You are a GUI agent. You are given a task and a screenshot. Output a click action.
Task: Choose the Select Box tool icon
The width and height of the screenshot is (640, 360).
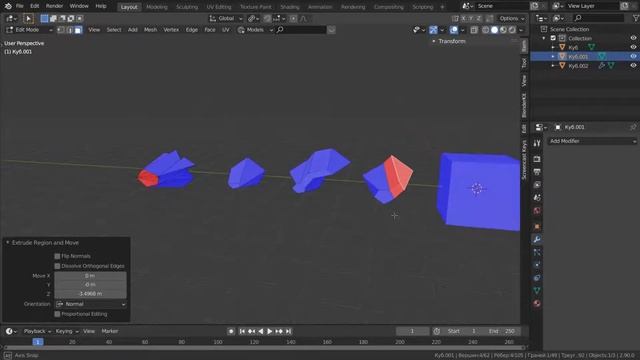point(28,18)
